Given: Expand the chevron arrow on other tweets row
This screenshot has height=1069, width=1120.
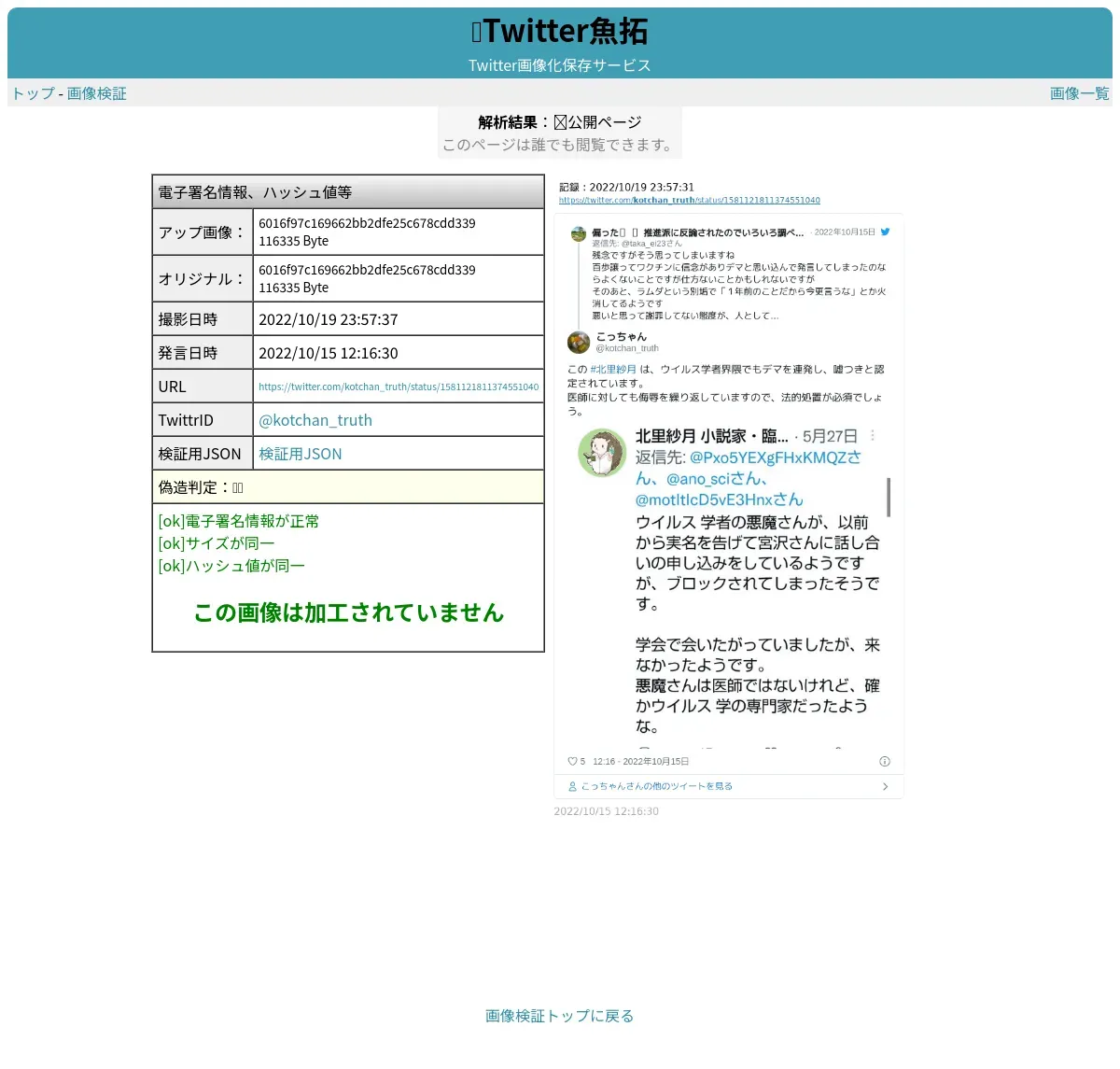Looking at the screenshot, I should click(885, 786).
